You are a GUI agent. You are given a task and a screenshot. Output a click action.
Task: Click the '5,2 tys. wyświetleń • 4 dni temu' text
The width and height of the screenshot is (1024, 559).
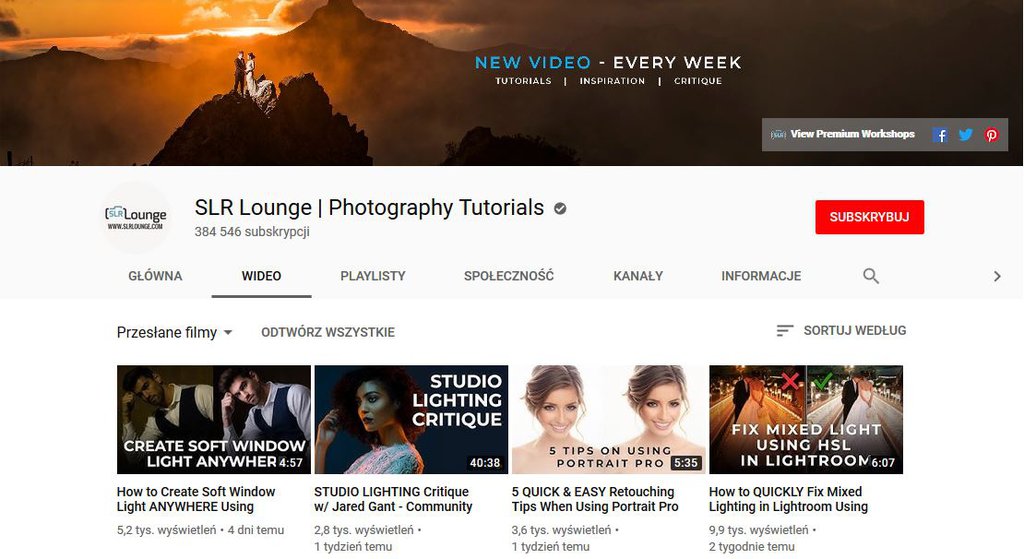point(200,530)
